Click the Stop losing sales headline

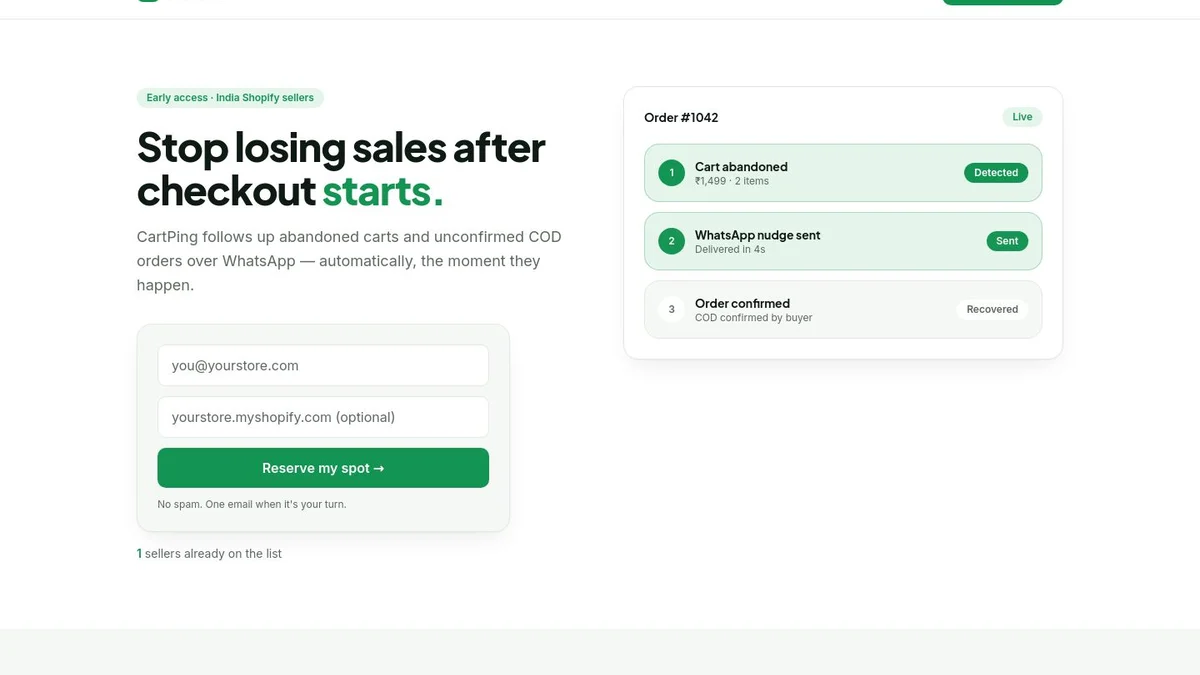click(341, 169)
